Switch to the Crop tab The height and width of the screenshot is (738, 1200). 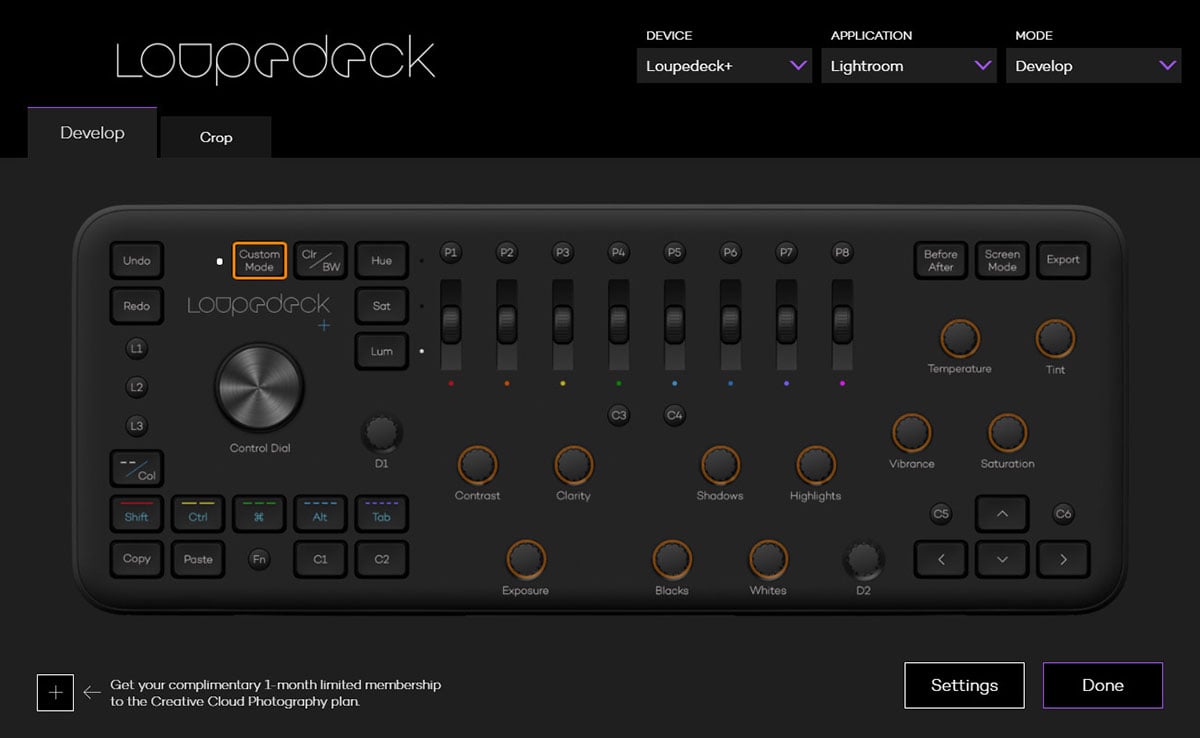pos(216,138)
